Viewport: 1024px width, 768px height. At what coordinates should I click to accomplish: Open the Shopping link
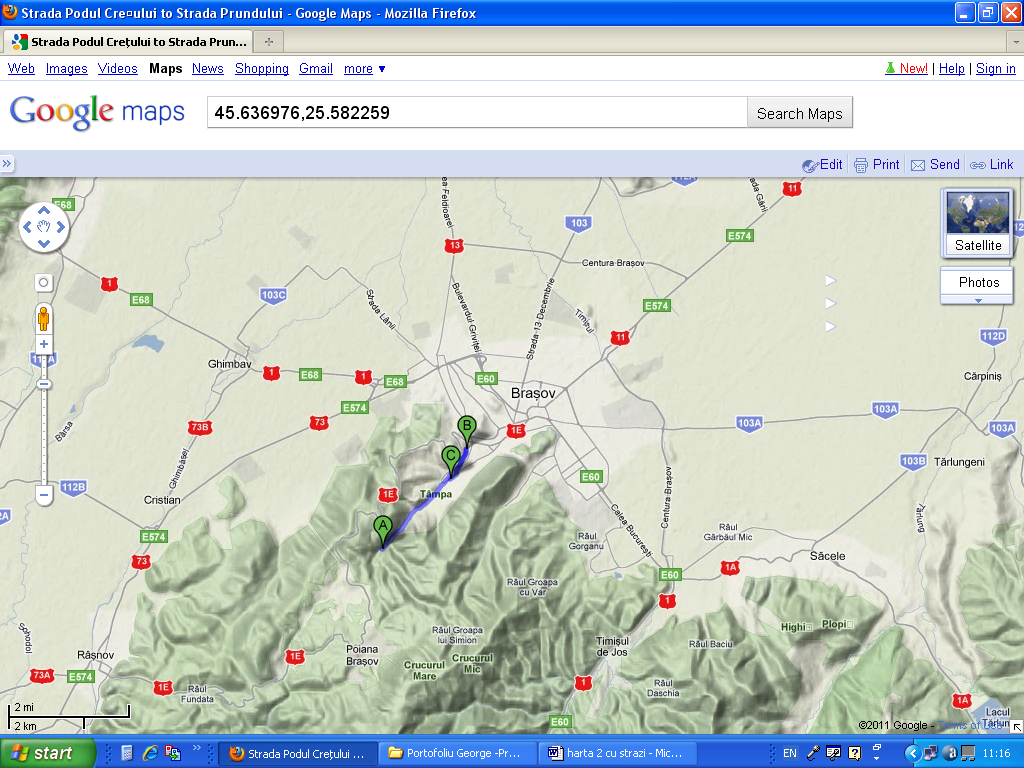point(262,69)
